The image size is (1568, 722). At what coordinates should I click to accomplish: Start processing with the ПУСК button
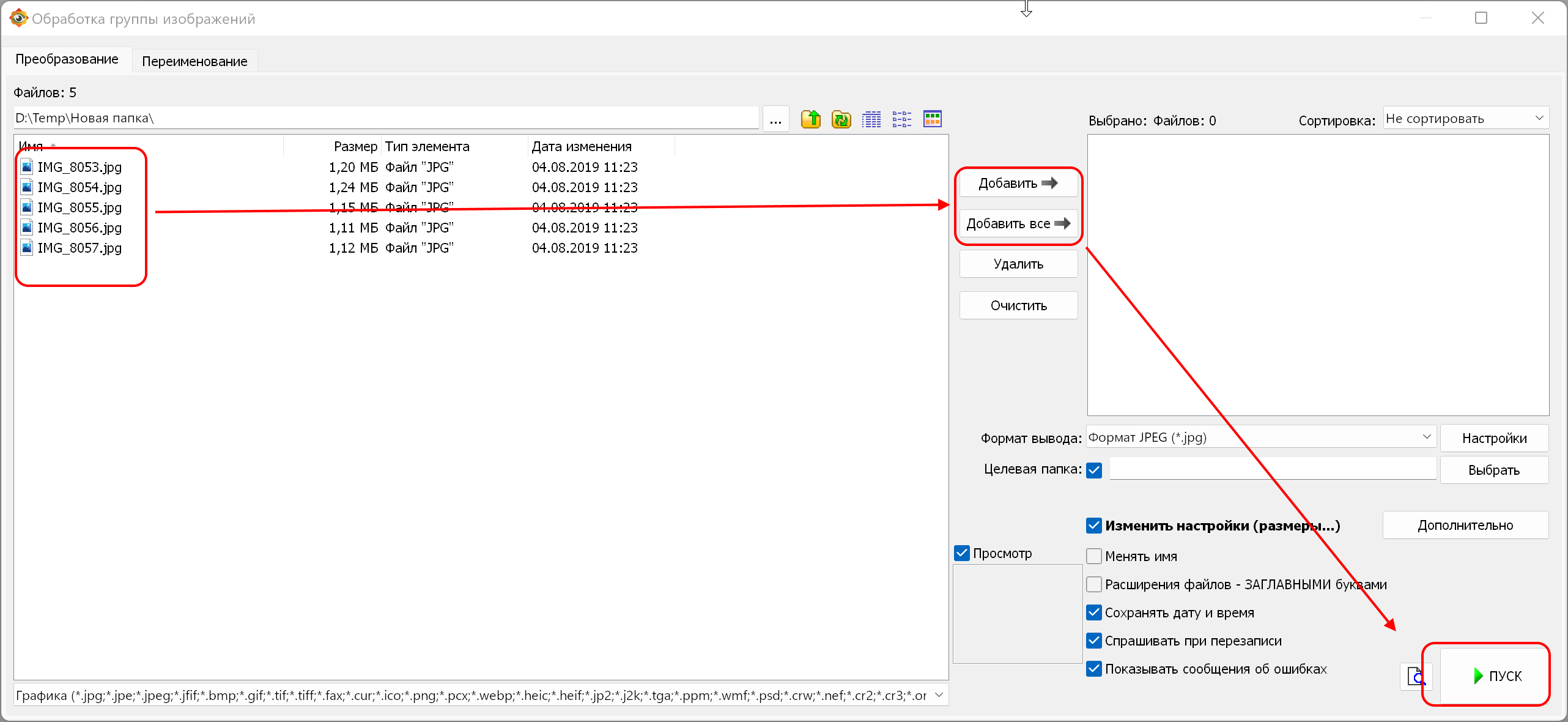1494,675
